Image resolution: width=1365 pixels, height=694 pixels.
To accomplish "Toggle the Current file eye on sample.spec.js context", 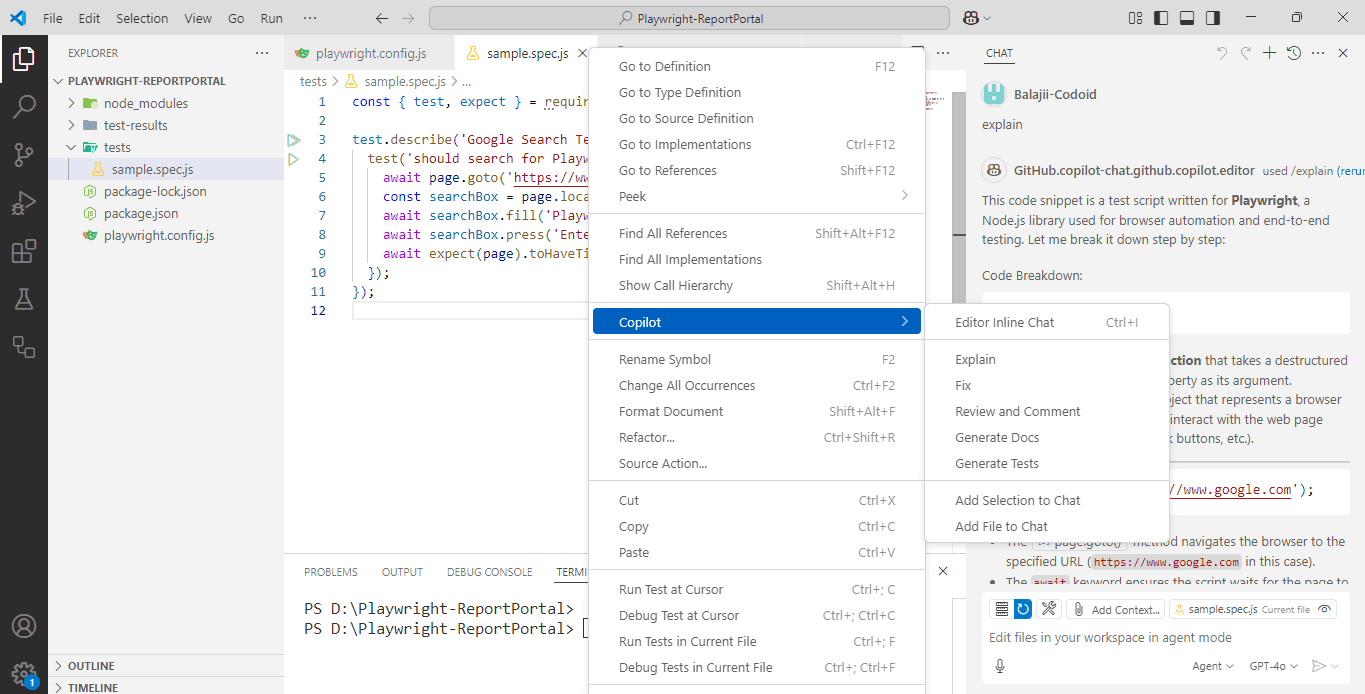I will [x=1325, y=608].
